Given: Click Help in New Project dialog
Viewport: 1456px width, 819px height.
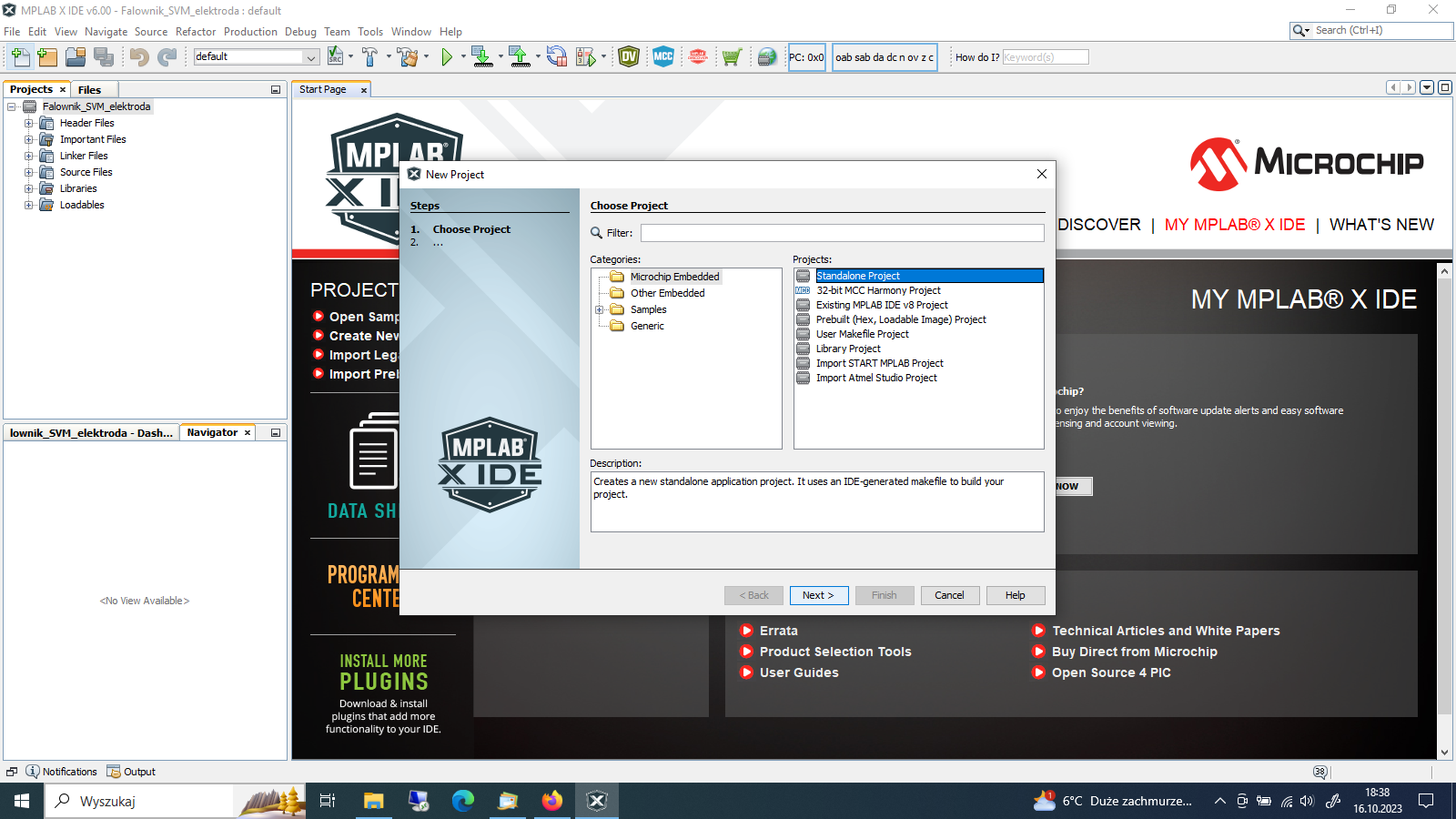Looking at the screenshot, I should (x=1016, y=595).
